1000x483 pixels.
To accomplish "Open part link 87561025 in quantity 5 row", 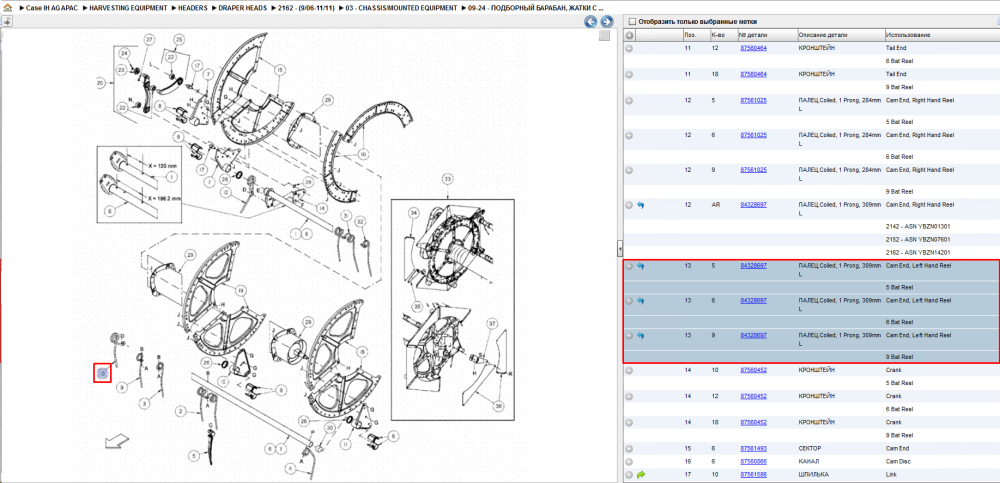I will pos(753,100).
